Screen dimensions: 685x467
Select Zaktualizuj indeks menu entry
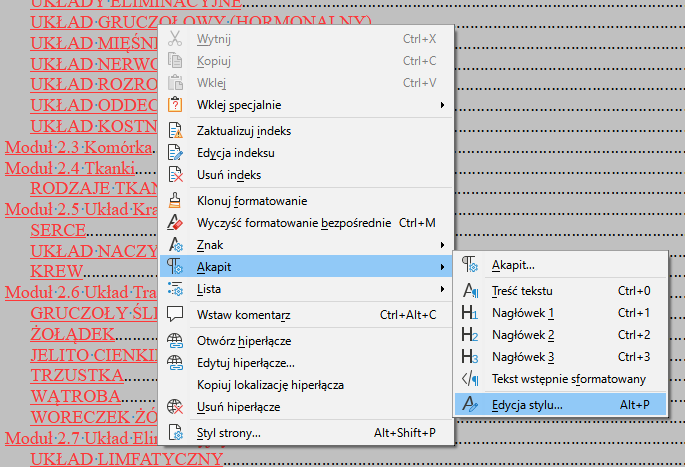click(x=306, y=131)
